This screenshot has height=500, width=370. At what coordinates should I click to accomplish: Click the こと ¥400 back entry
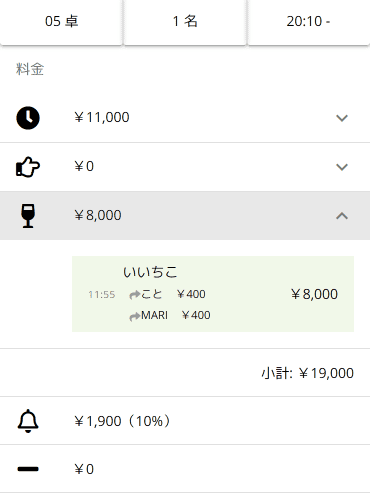coord(167,294)
